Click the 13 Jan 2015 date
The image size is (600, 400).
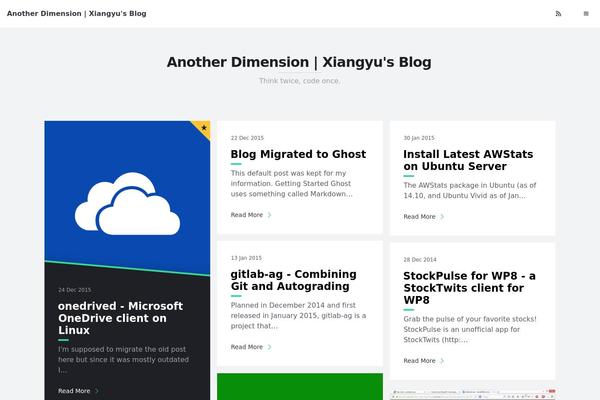(x=246, y=258)
